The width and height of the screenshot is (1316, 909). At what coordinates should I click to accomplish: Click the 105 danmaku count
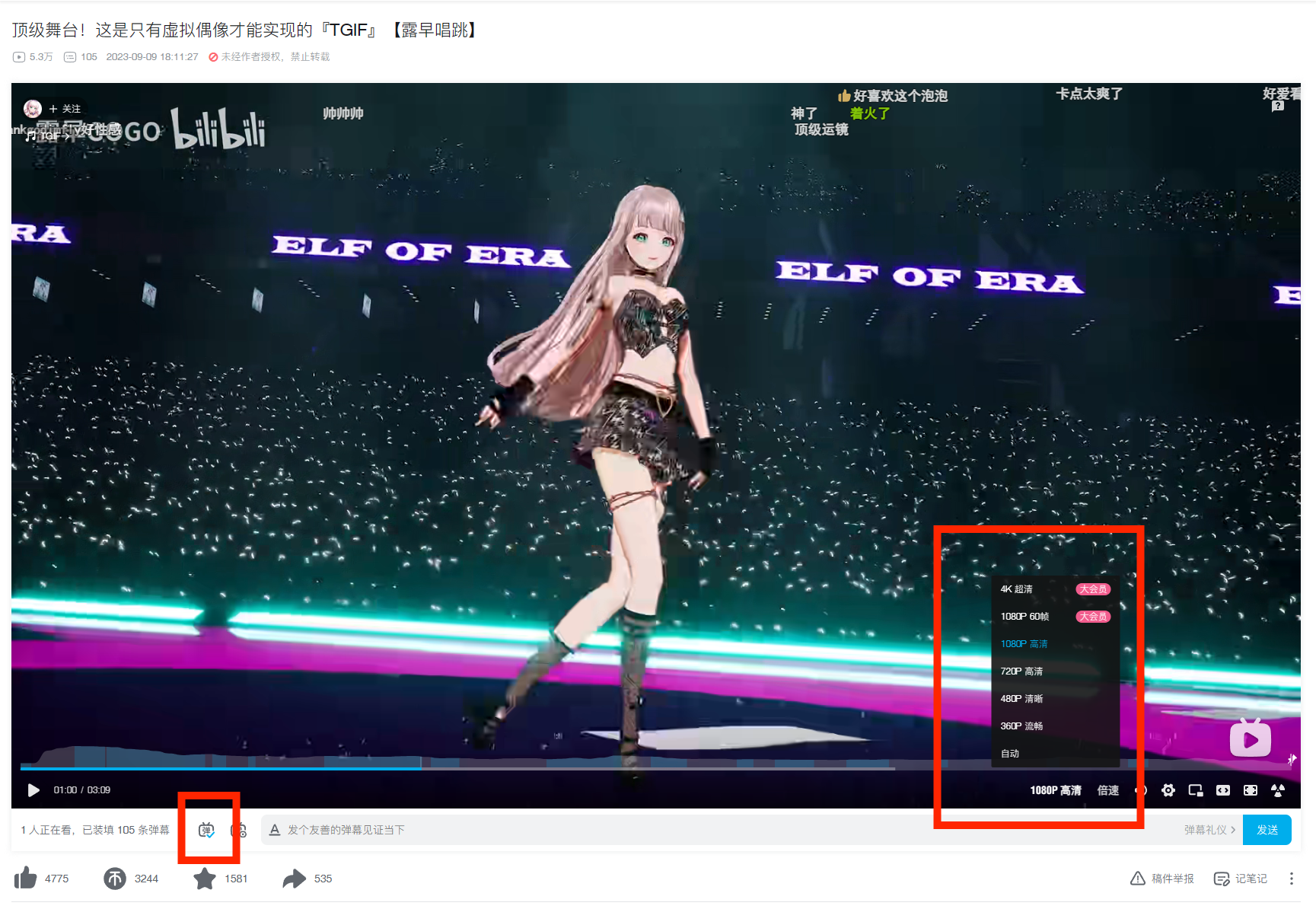point(81,57)
